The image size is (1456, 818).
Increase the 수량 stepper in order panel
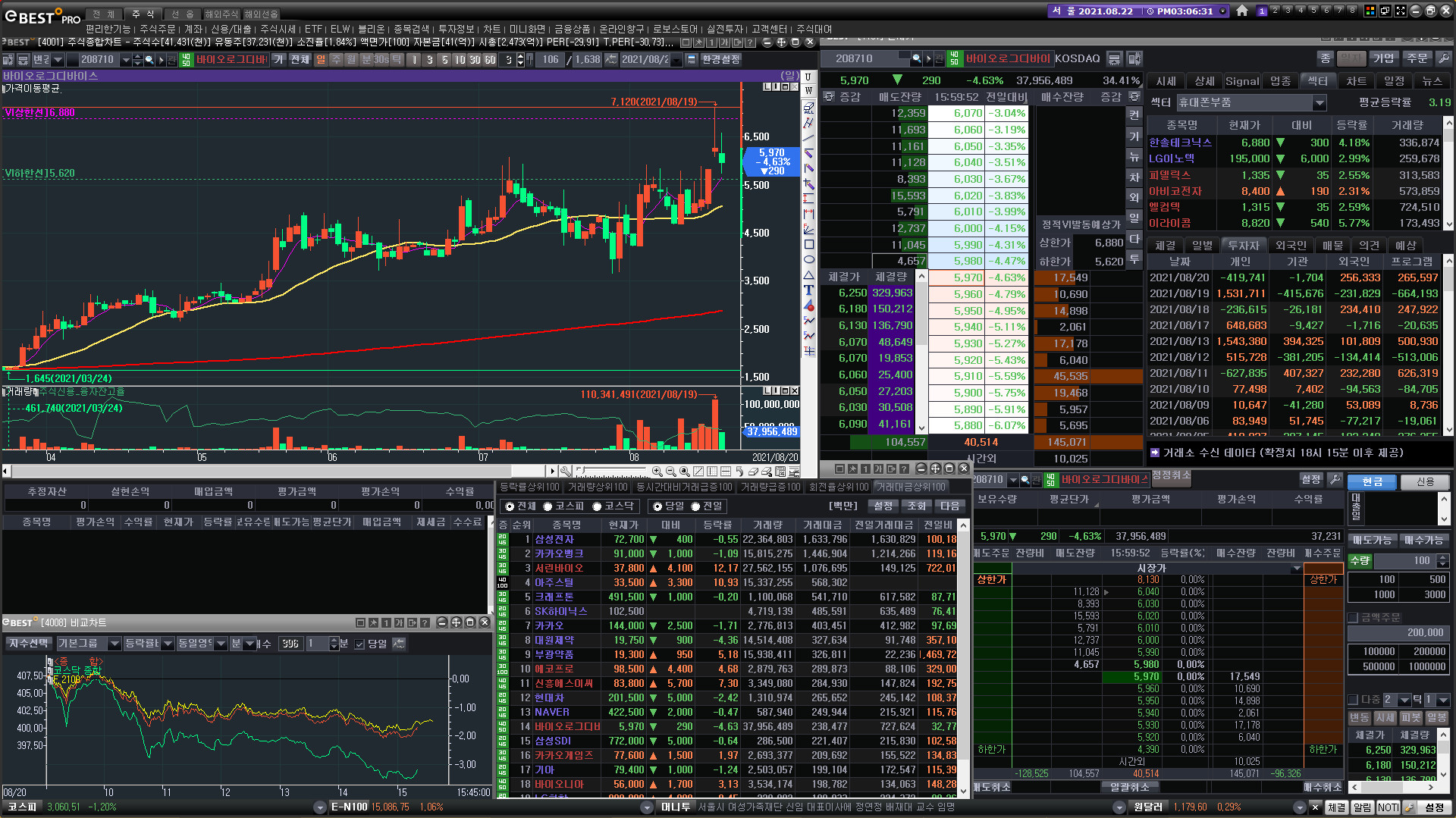pos(1442,558)
